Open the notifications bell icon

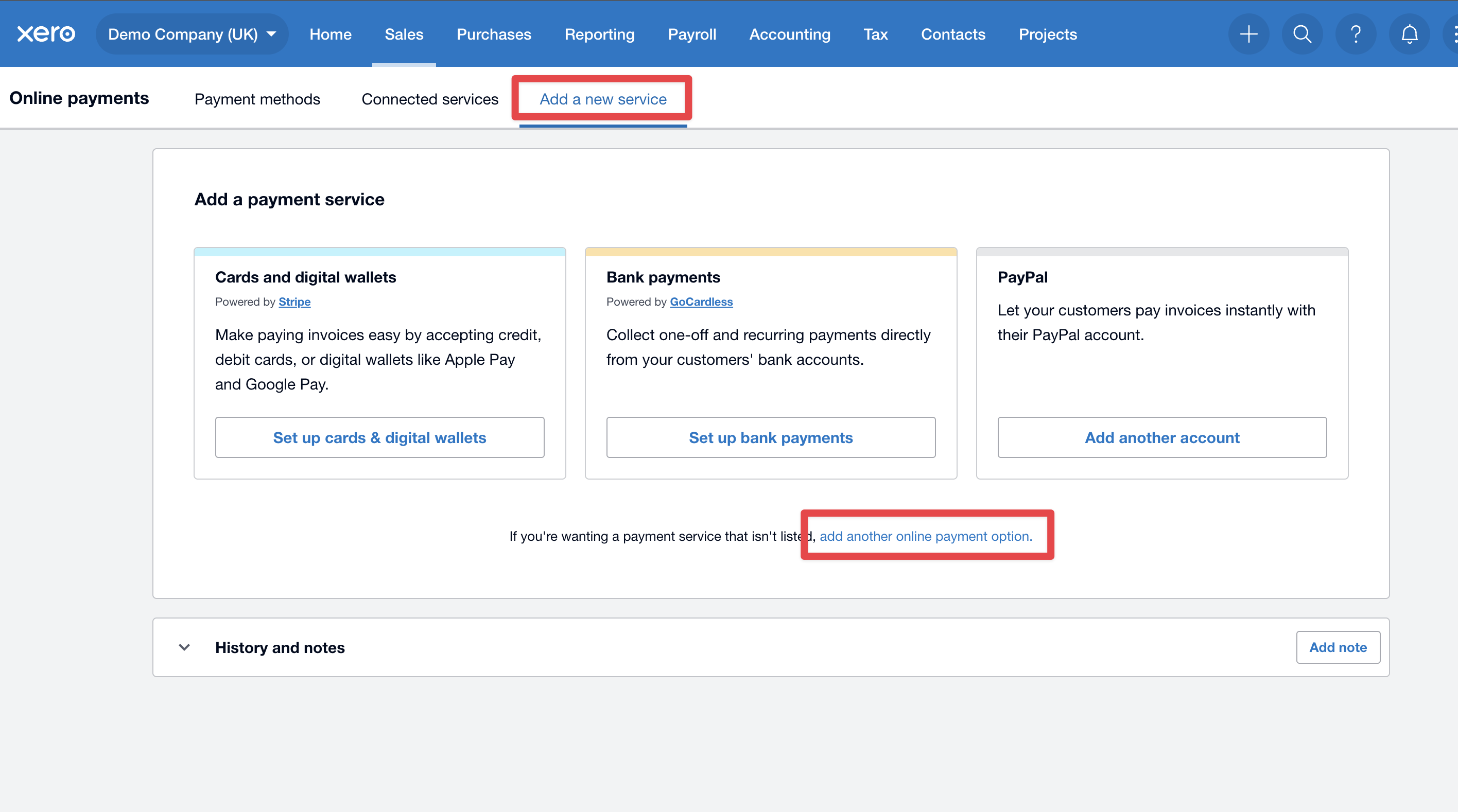1409,34
